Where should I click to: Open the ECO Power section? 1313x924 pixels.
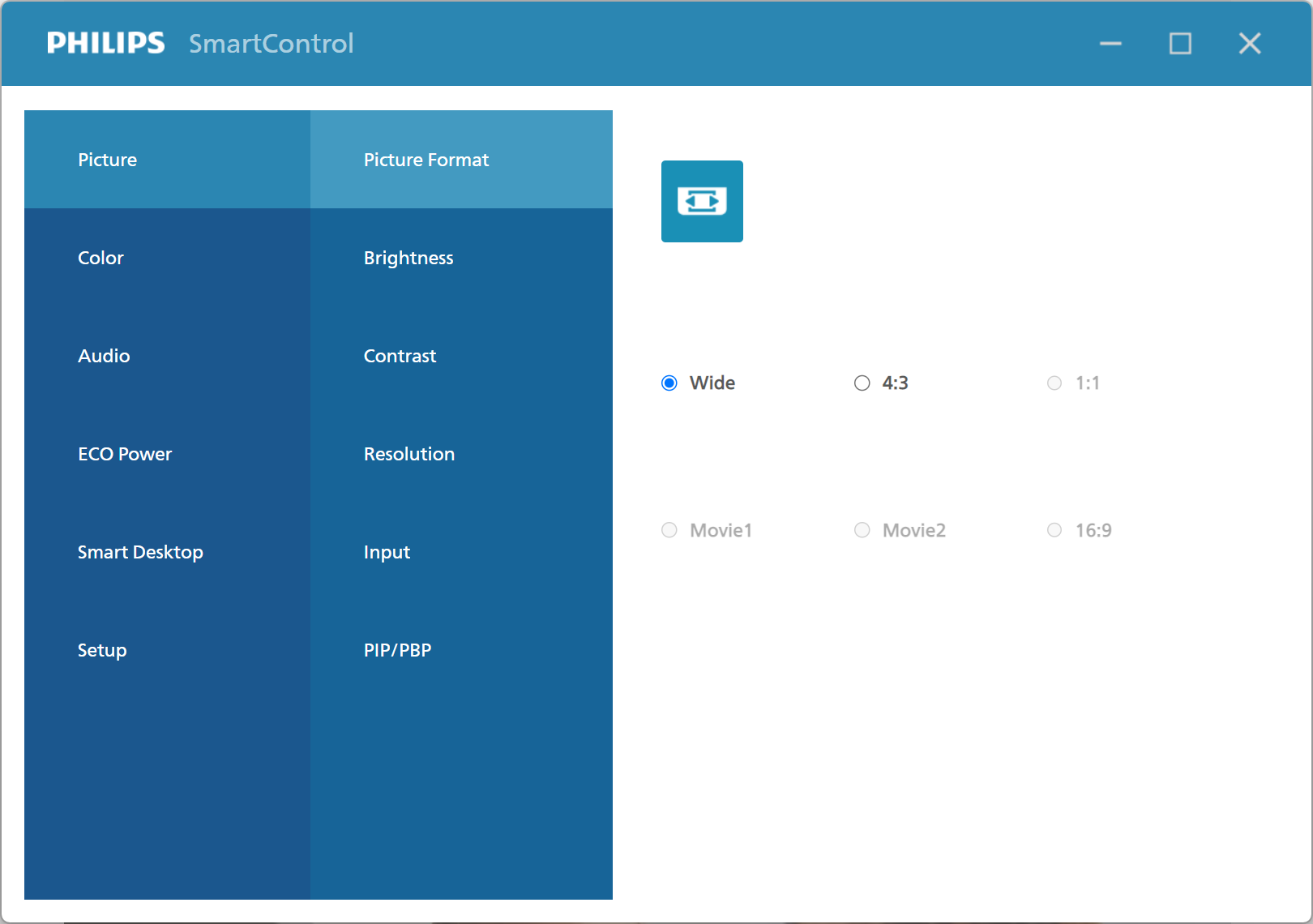(167, 454)
